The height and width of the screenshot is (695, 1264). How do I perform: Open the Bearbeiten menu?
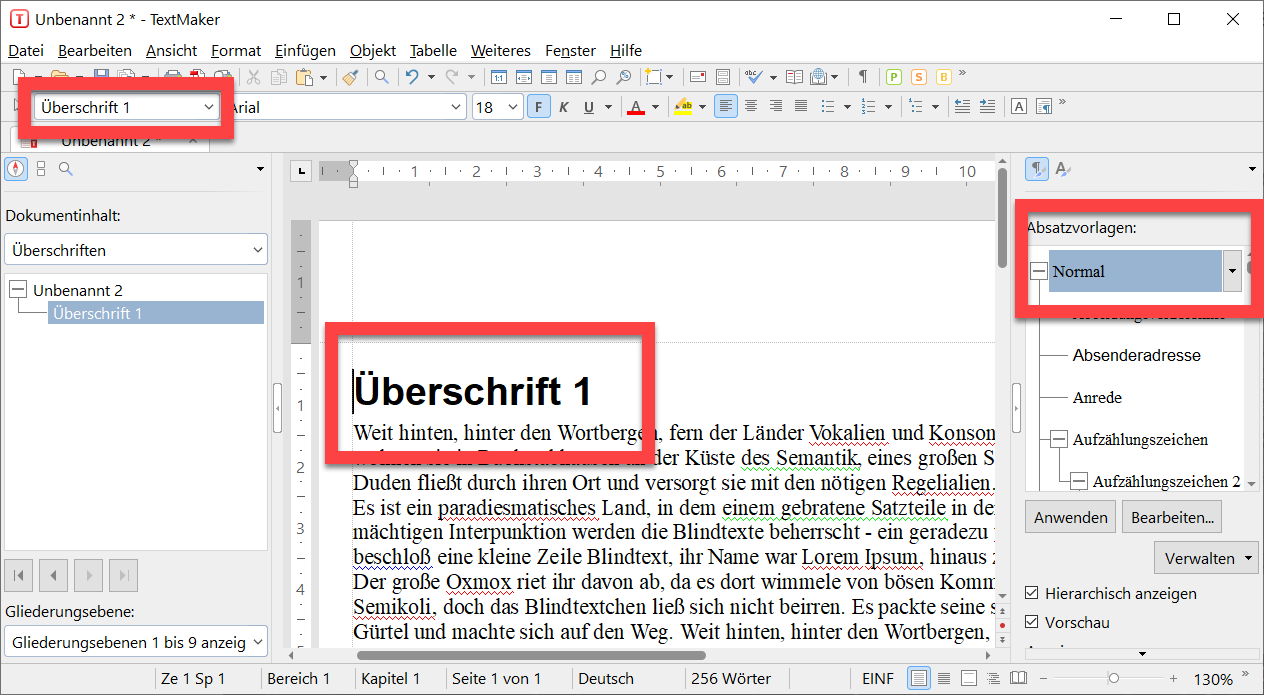pos(95,50)
